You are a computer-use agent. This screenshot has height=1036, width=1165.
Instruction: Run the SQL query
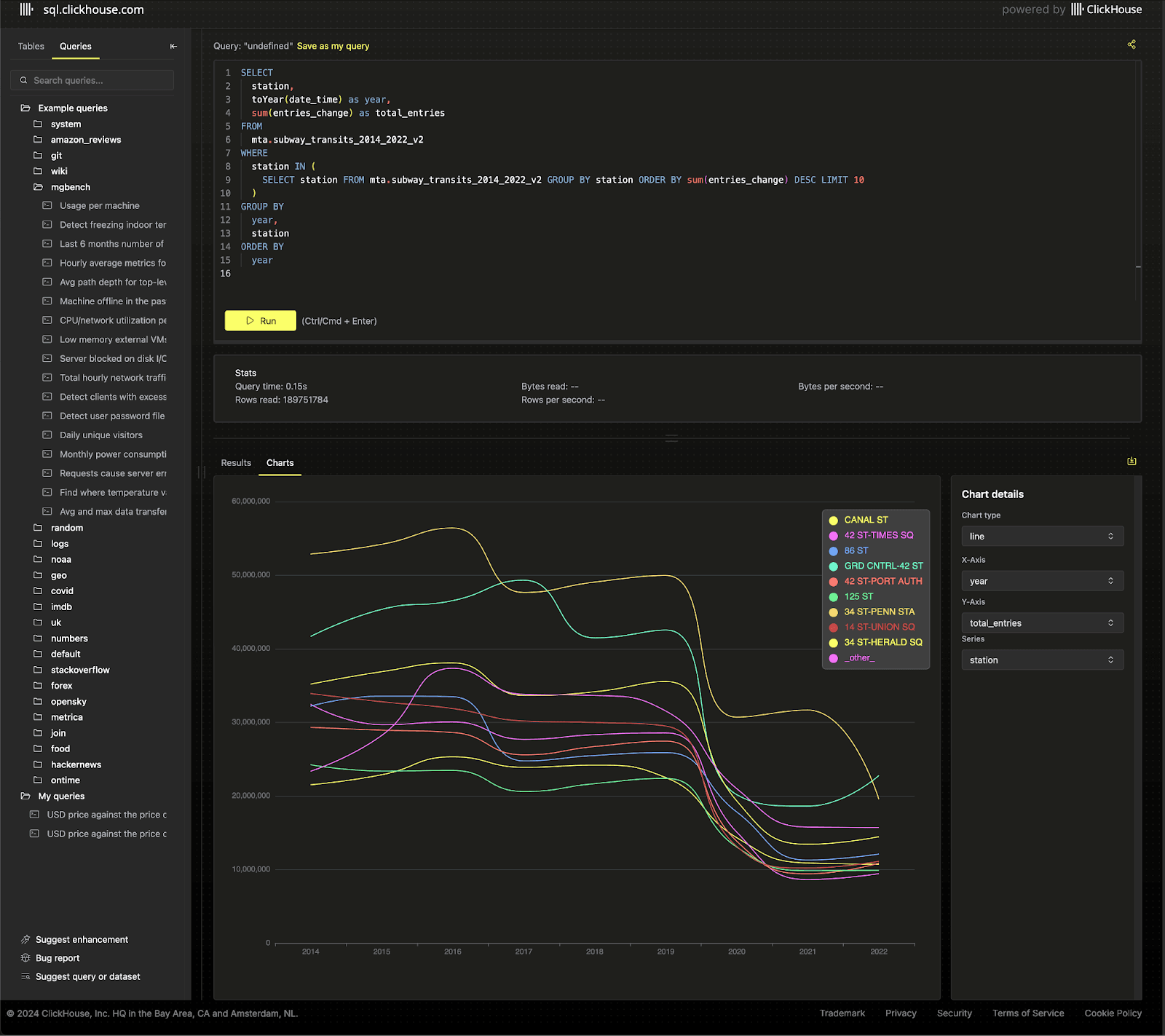[260, 321]
